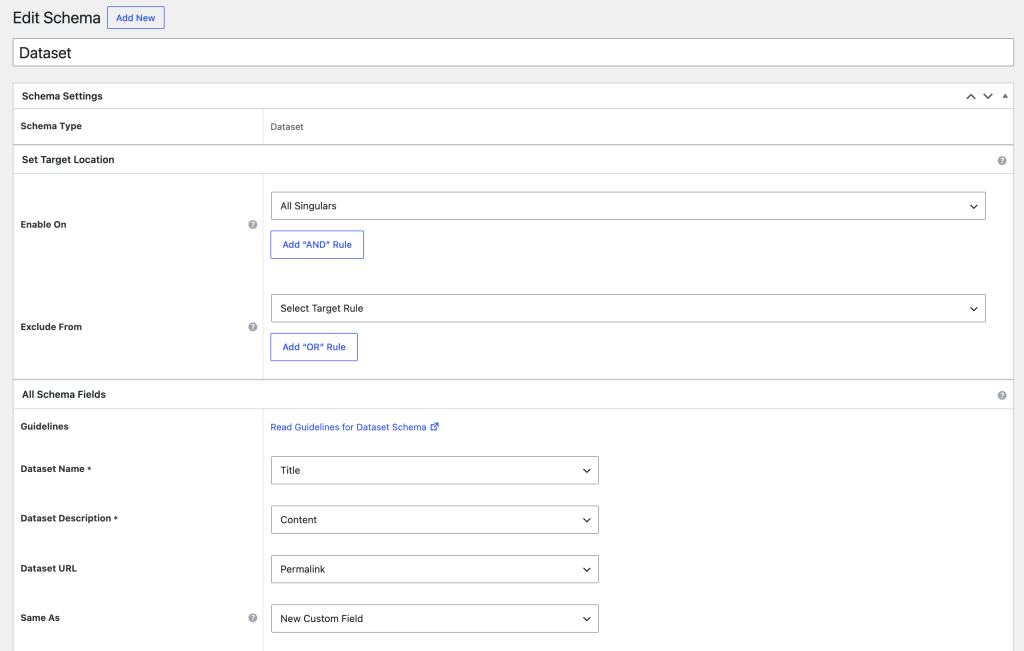Click the Same As label

[x=40, y=618]
